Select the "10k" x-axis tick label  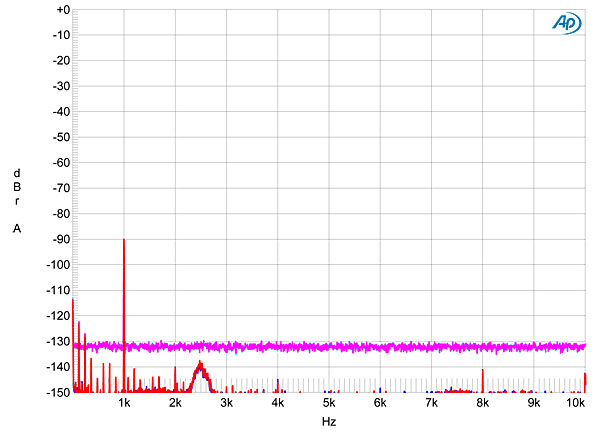tap(576, 403)
